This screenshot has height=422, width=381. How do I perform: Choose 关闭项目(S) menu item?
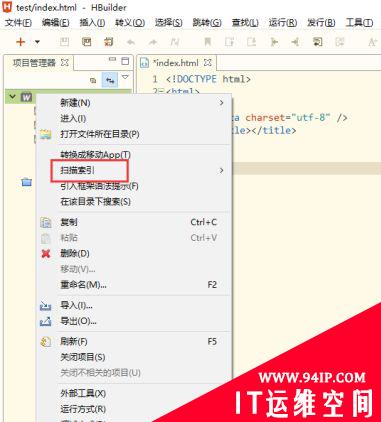point(133,357)
